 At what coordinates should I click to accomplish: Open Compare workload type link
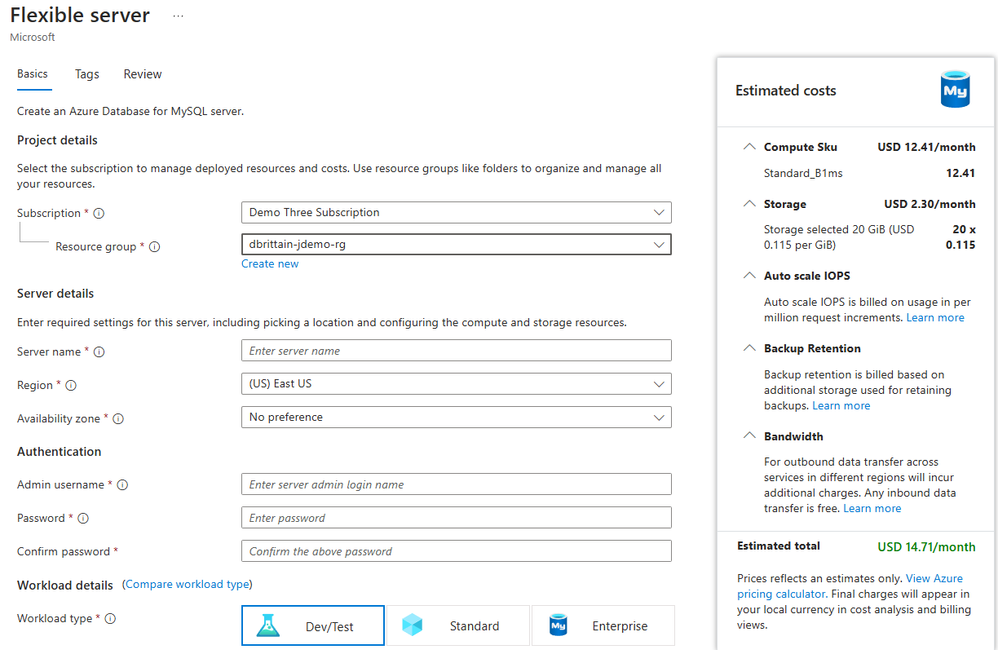(187, 584)
